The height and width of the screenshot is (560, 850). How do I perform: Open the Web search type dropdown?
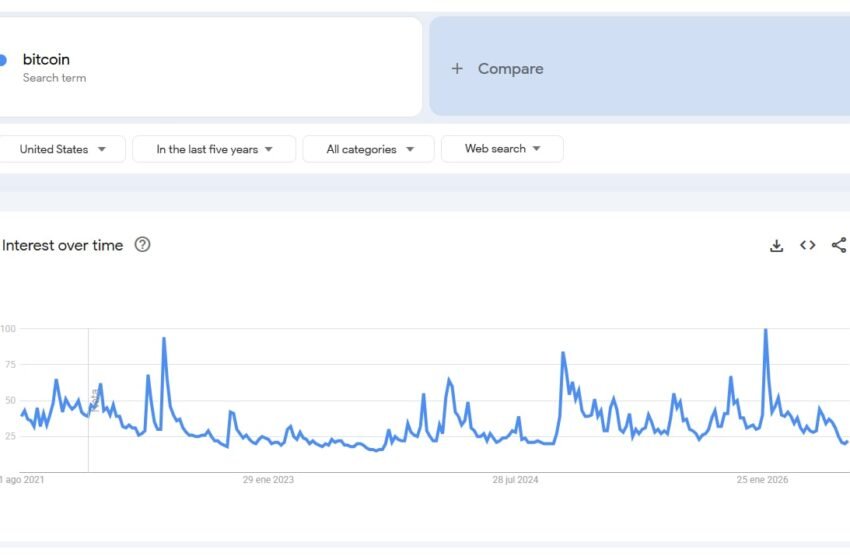tap(503, 149)
